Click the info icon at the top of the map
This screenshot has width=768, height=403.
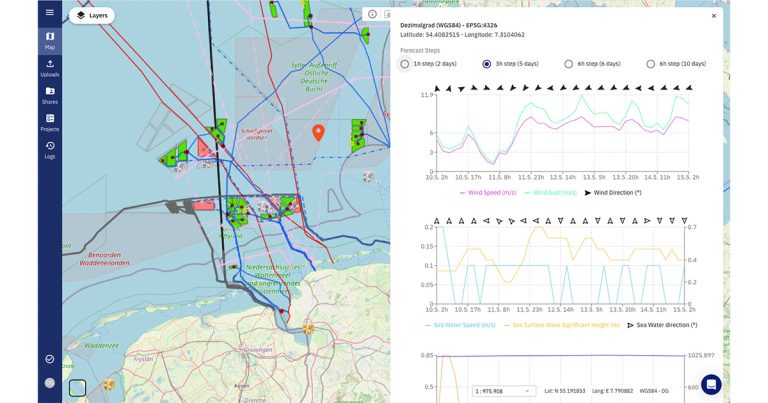click(x=372, y=14)
